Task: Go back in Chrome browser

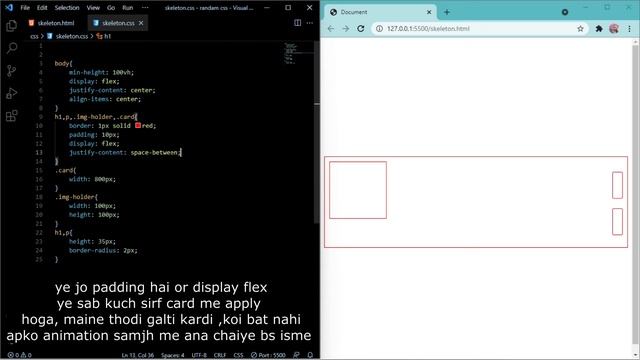Action: click(x=331, y=29)
